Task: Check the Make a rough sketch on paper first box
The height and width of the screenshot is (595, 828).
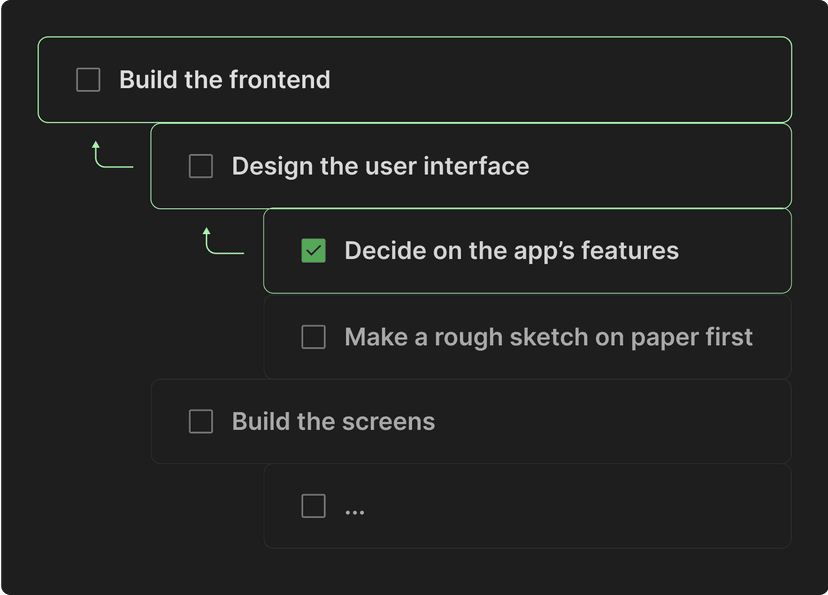Action: click(313, 337)
